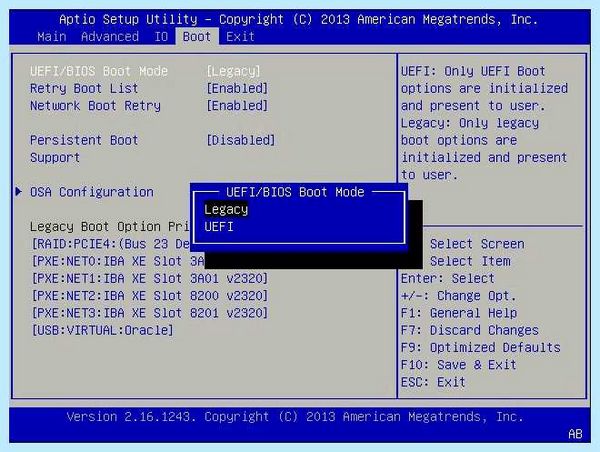Click Enter: Select hint
Image resolution: width=600 pixels, height=452 pixels.
448,279
